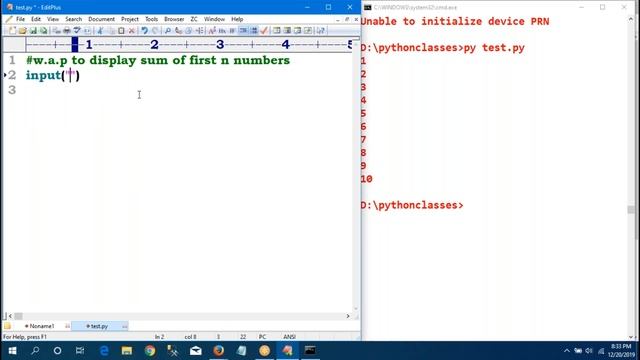The width and height of the screenshot is (640, 360).
Task: Open the Window menu
Action: pyautogui.click(x=214, y=19)
